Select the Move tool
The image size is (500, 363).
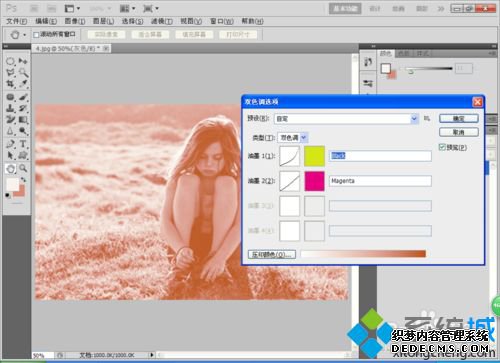[x=23, y=61]
